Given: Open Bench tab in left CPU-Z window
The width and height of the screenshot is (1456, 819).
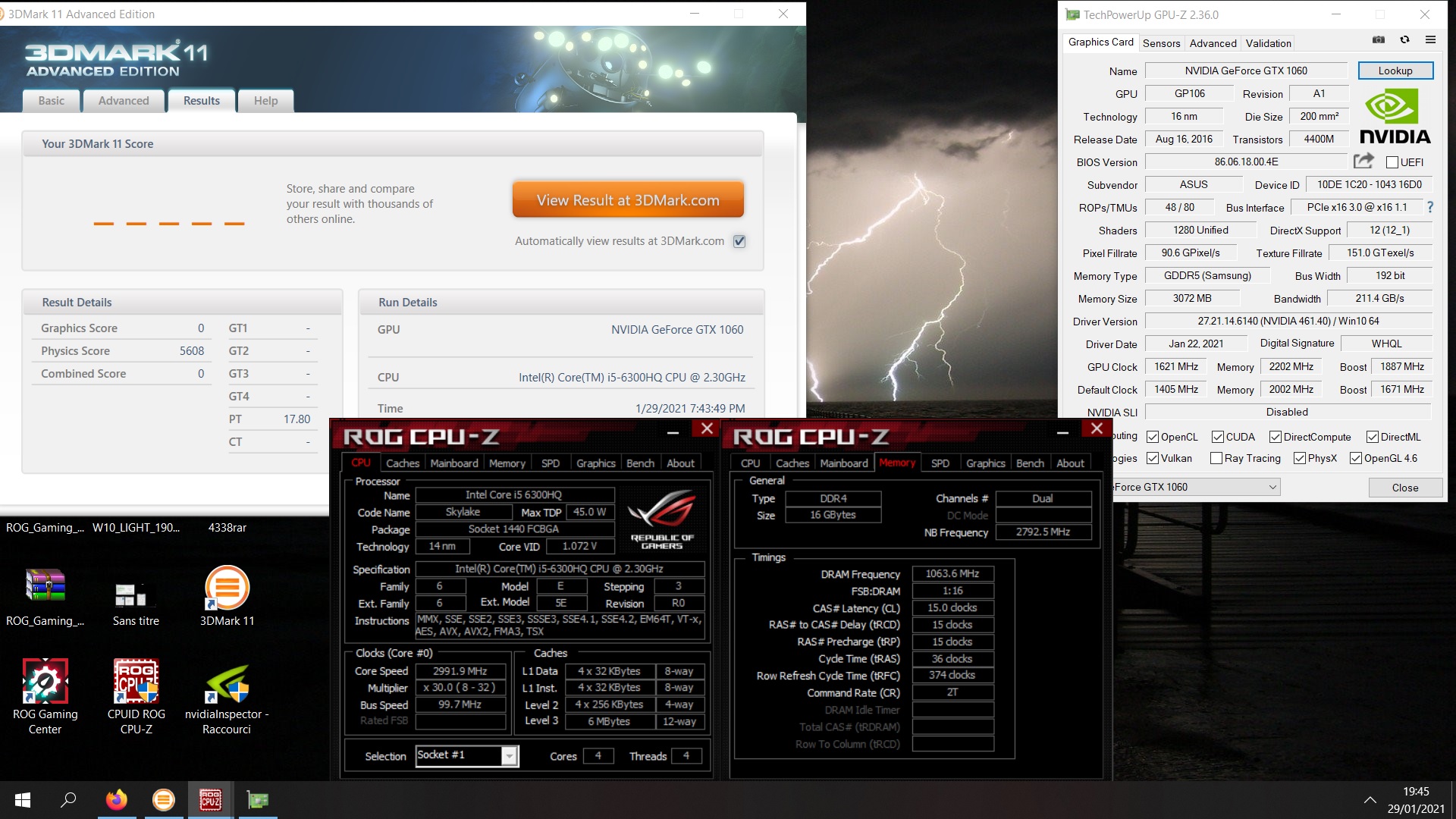Looking at the screenshot, I should pos(640,463).
